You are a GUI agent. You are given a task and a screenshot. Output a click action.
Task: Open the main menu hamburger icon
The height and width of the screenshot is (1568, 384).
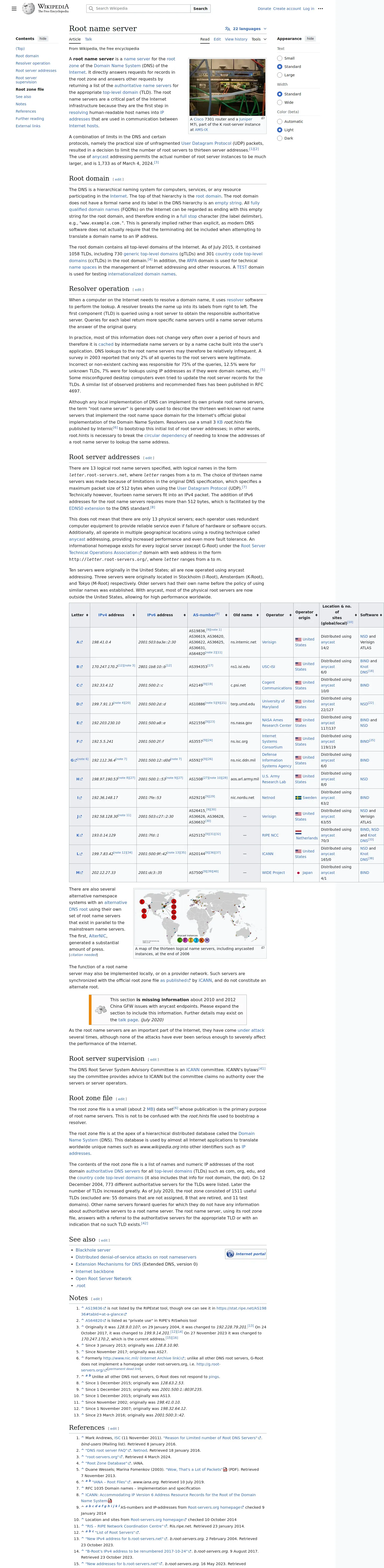14,9
